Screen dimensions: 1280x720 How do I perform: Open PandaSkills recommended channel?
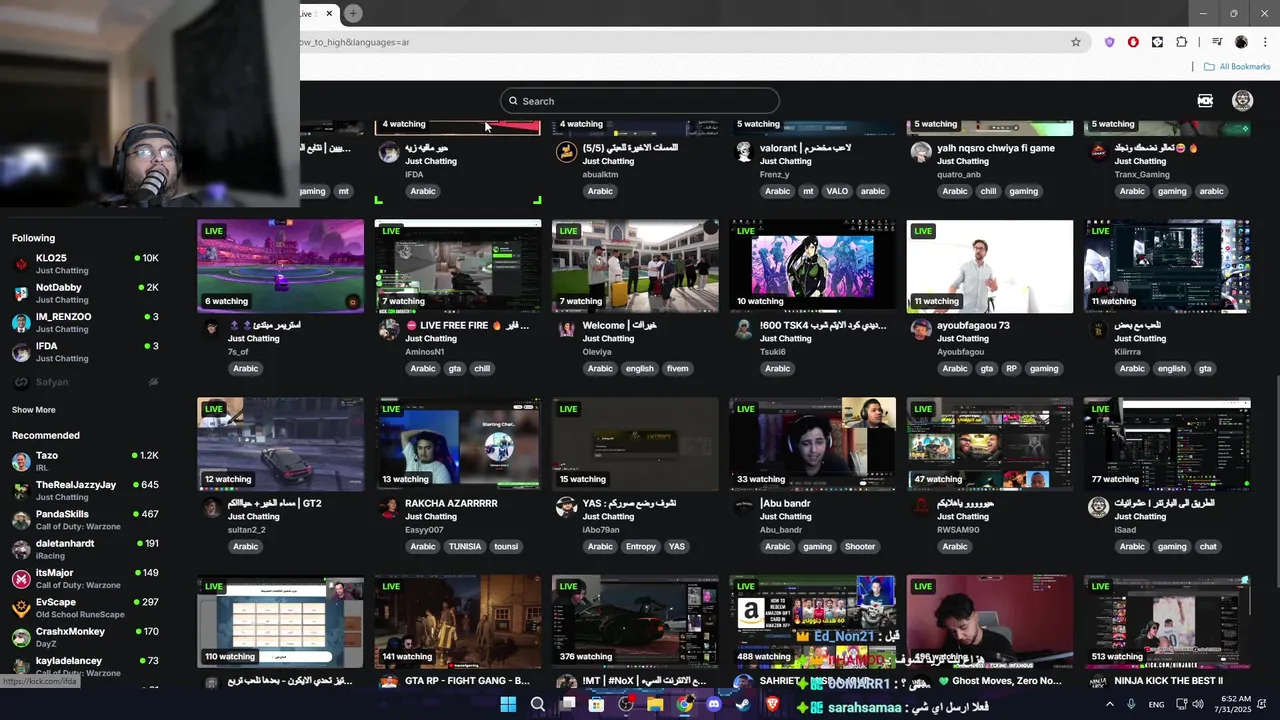85,520
